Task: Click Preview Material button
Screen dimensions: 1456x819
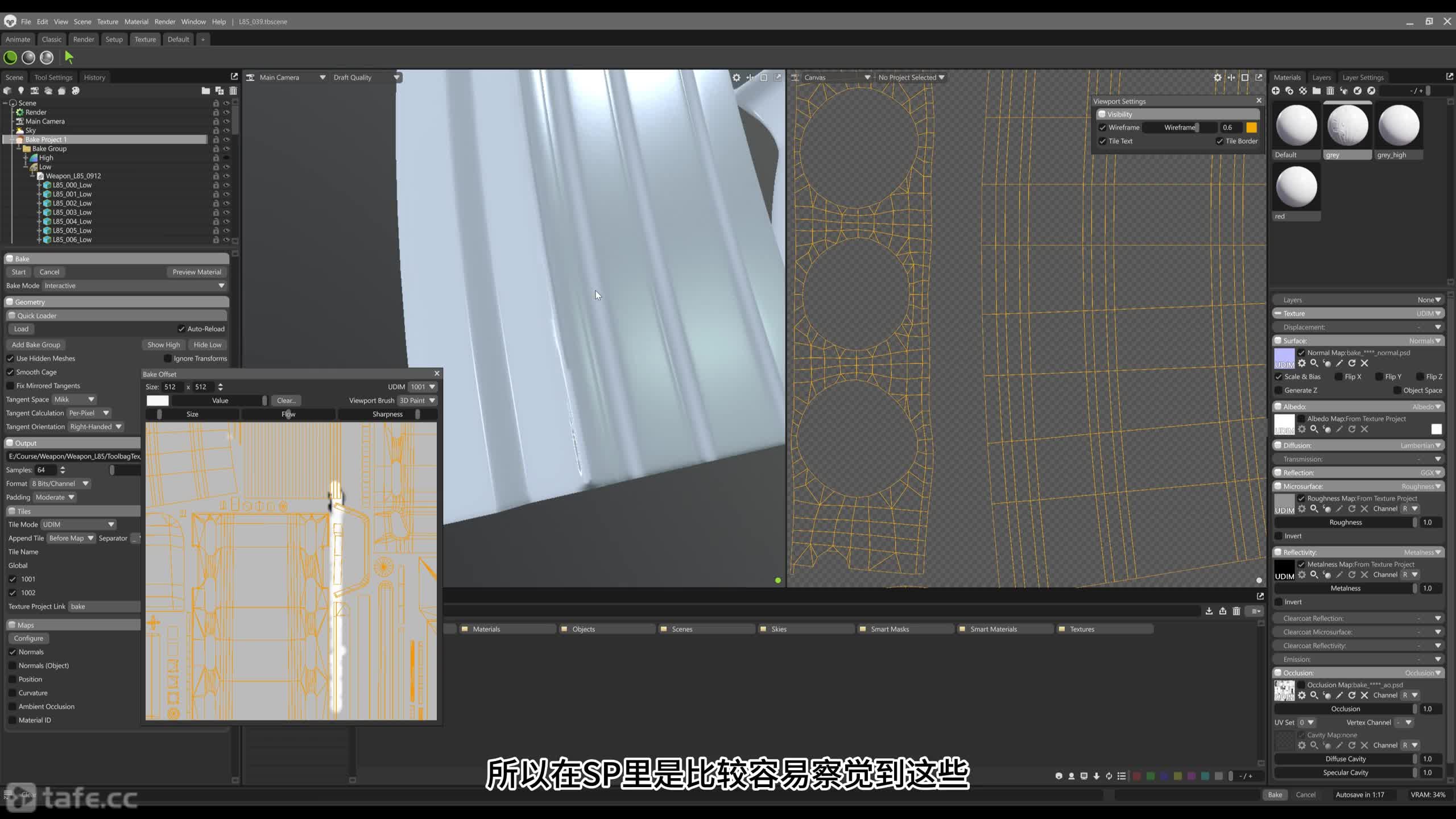Action: point(197,272)
